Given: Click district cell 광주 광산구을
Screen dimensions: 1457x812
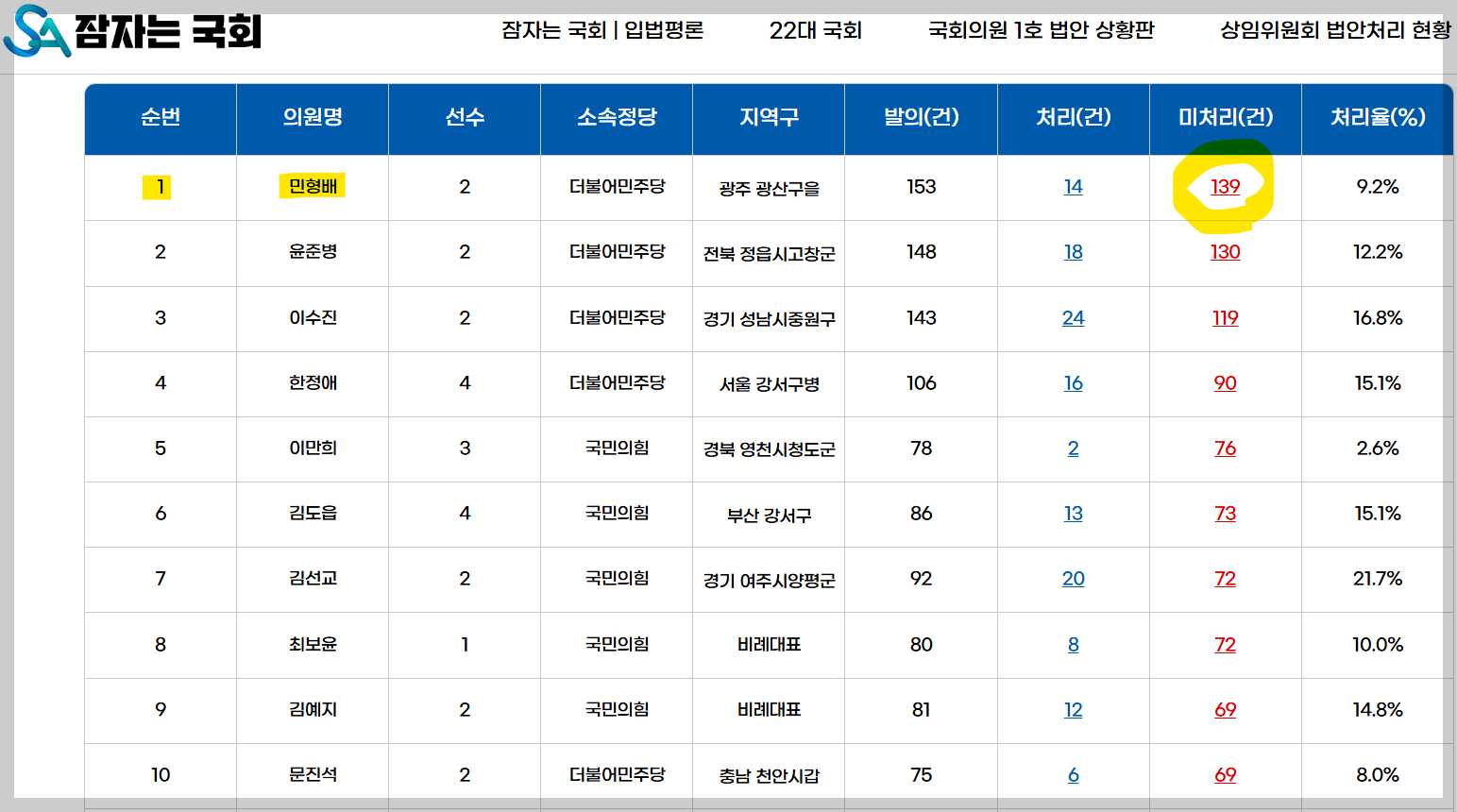Looking at the screenshot, I should [x=769, y=188].
